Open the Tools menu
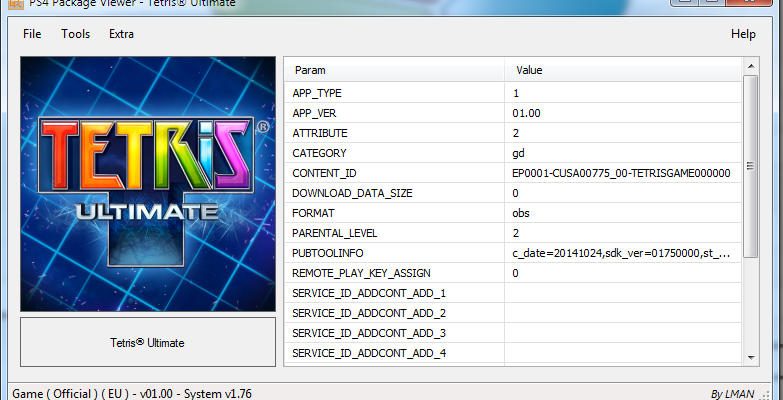Image resolution: width=783 pixels, height=400 pixels. coord(75,34)
